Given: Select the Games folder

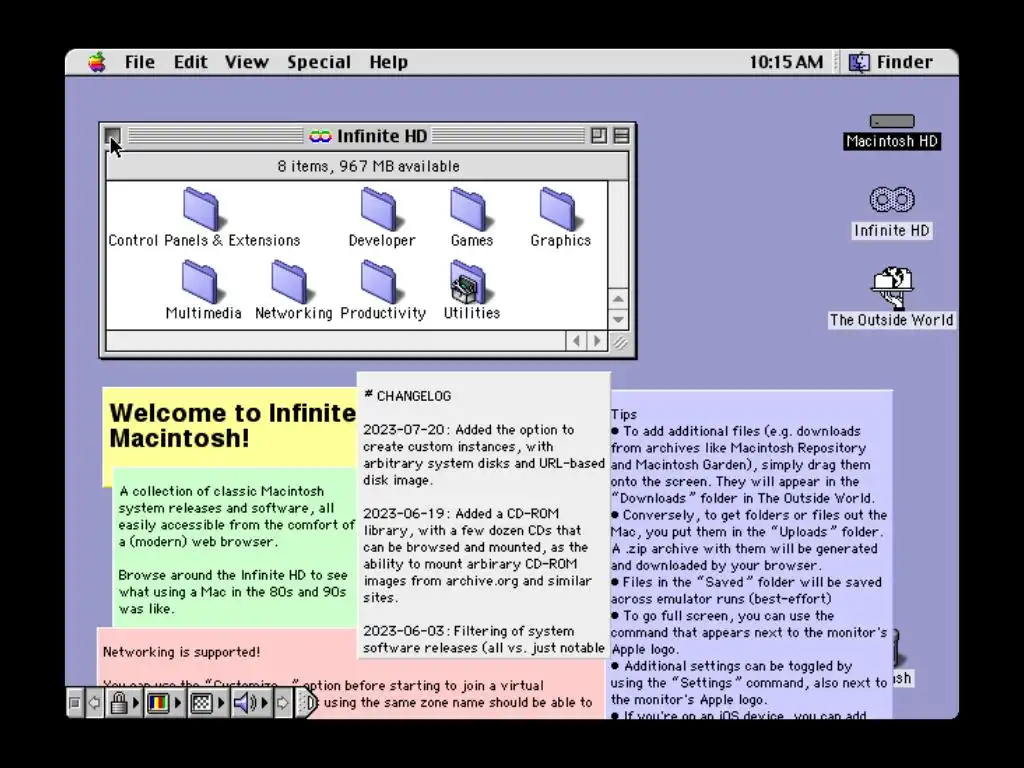Looking at the screenshot, I should (471, 219).
